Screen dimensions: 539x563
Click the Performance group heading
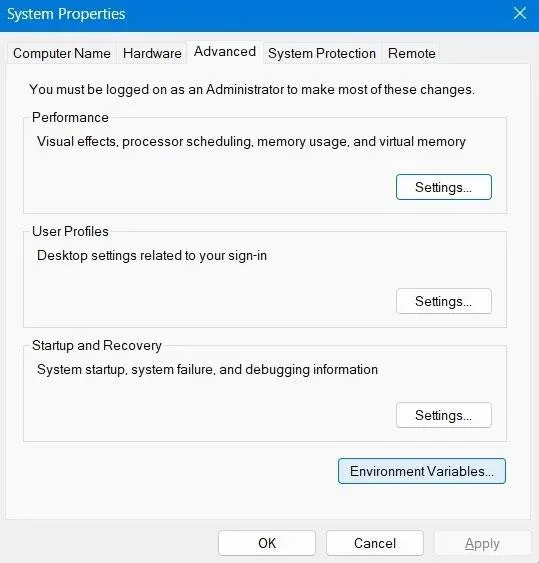click(x=70, y=117)
